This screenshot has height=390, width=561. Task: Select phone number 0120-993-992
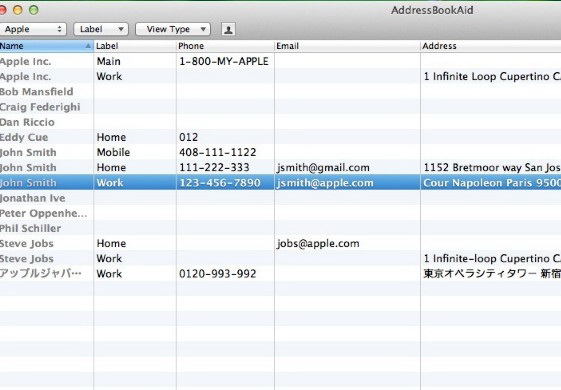tap(218, 274)
